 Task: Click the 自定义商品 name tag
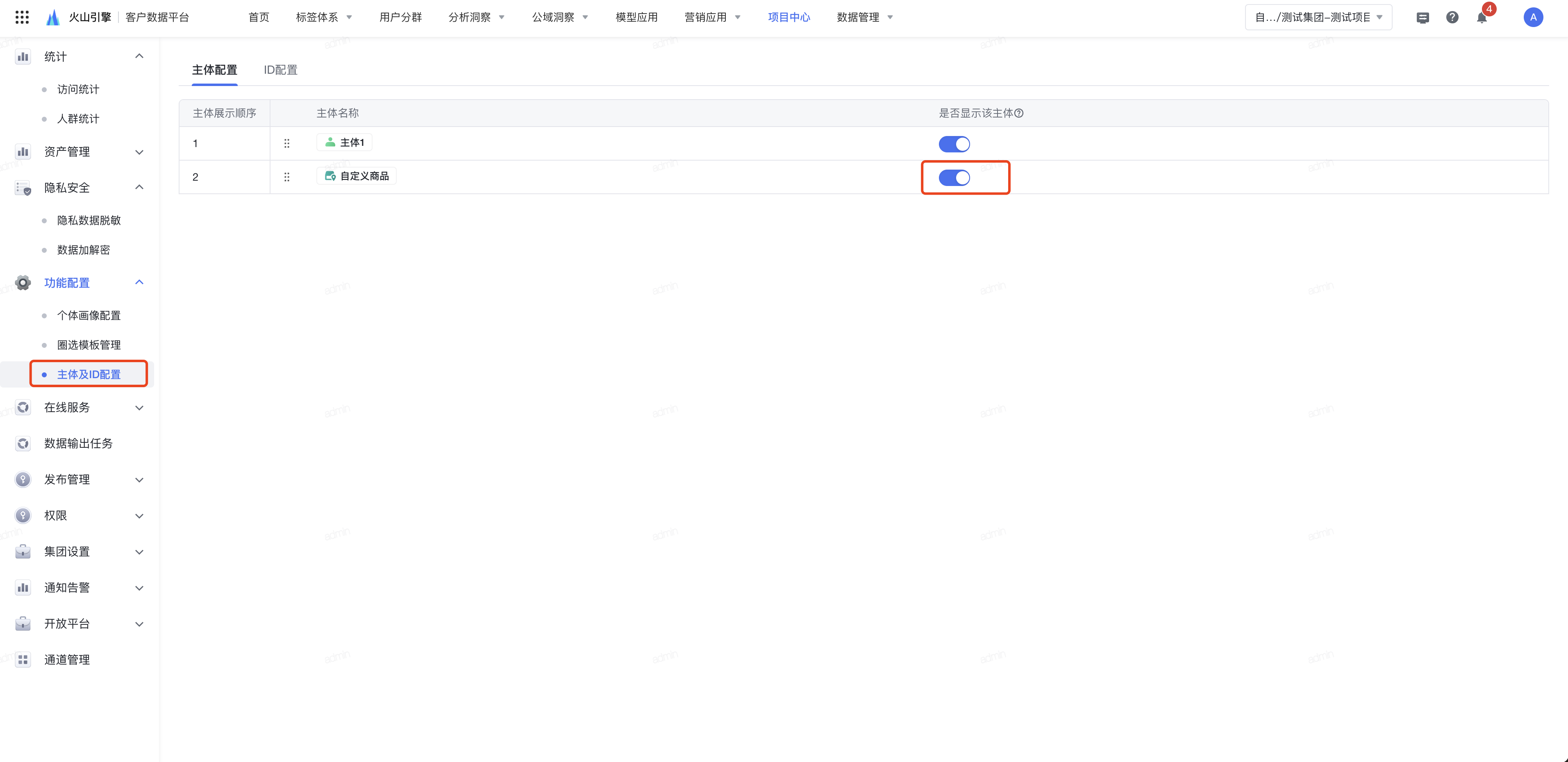coord(357,176)
